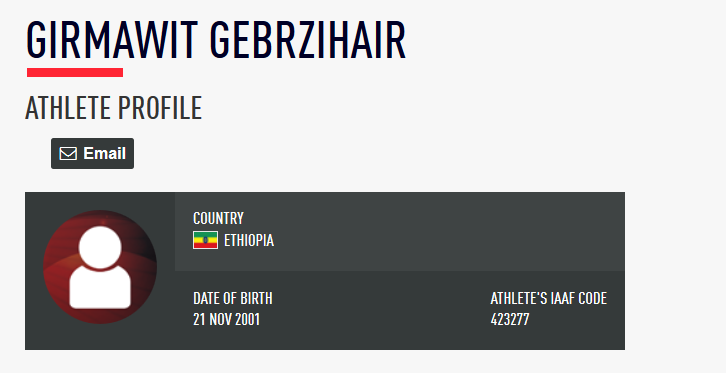Click the word PROFILE in the subheading

(160, 108)
